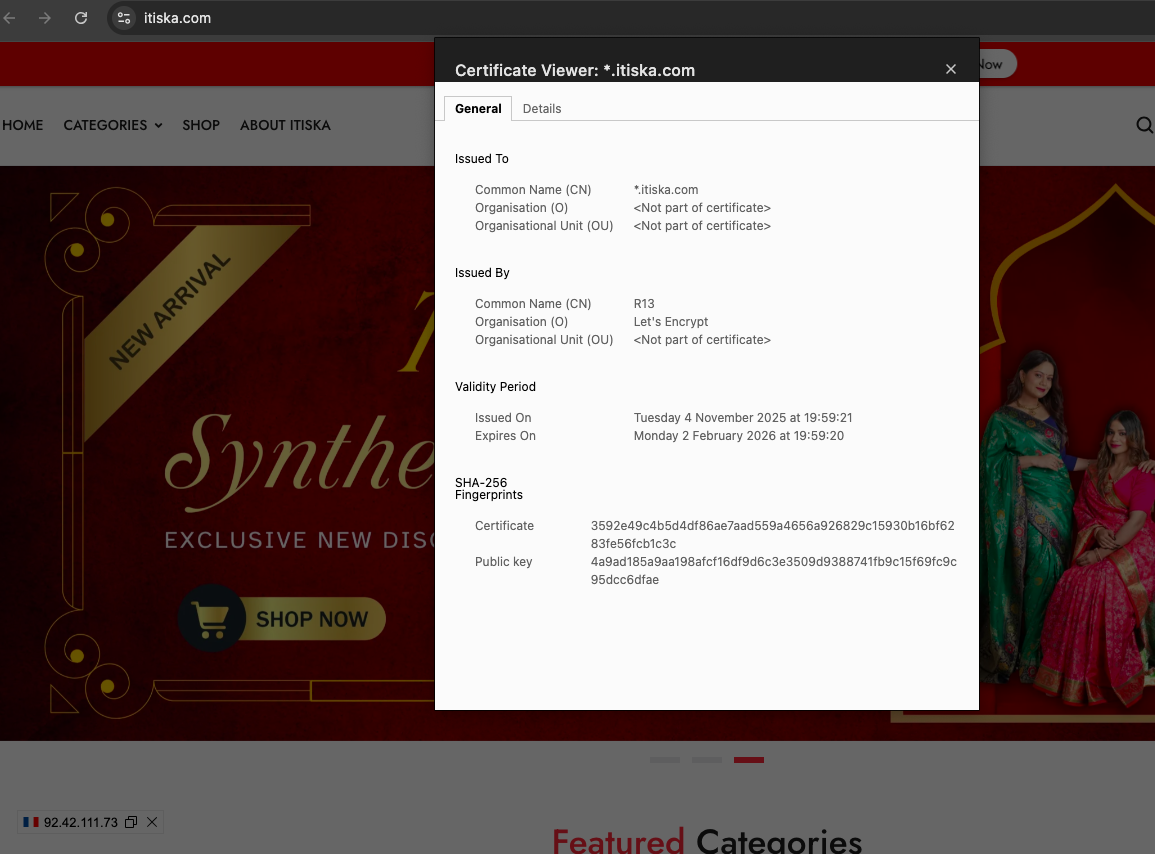Viewport: 1155px width, 854px height.
Task: Click the browser forward arrow
Action: pos(45,18)
